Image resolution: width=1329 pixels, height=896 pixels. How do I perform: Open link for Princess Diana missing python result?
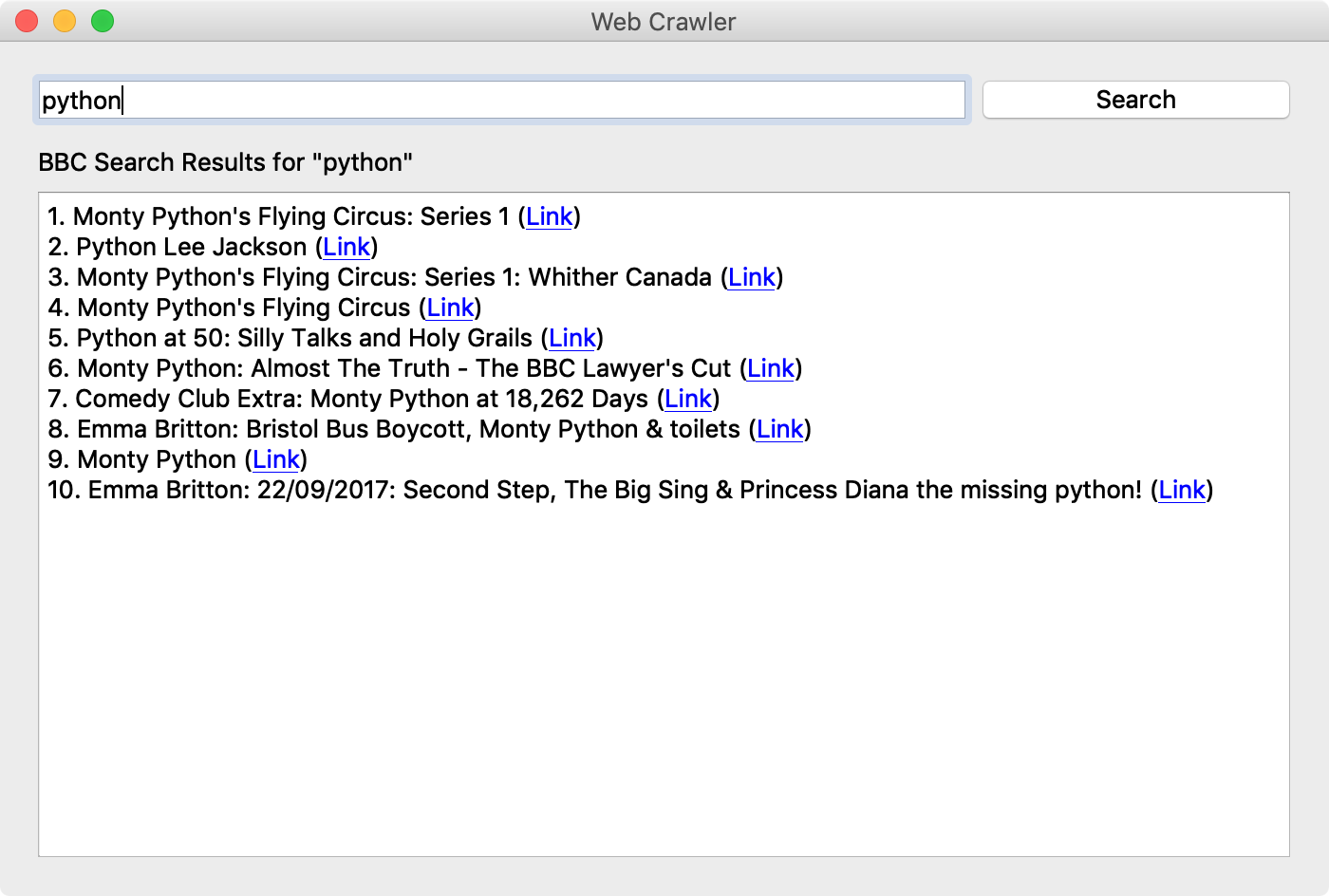[1182, 490]
